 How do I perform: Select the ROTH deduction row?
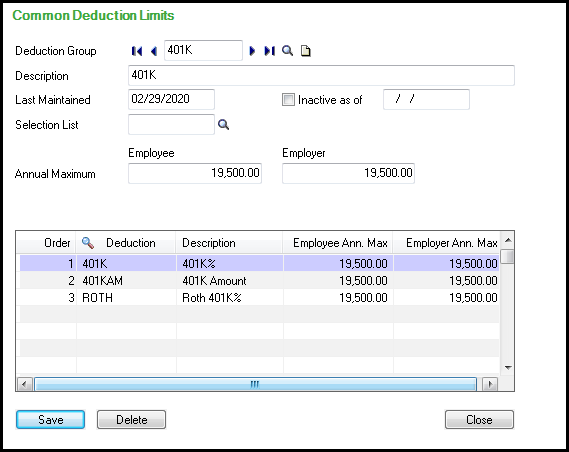tap(259, 297)
